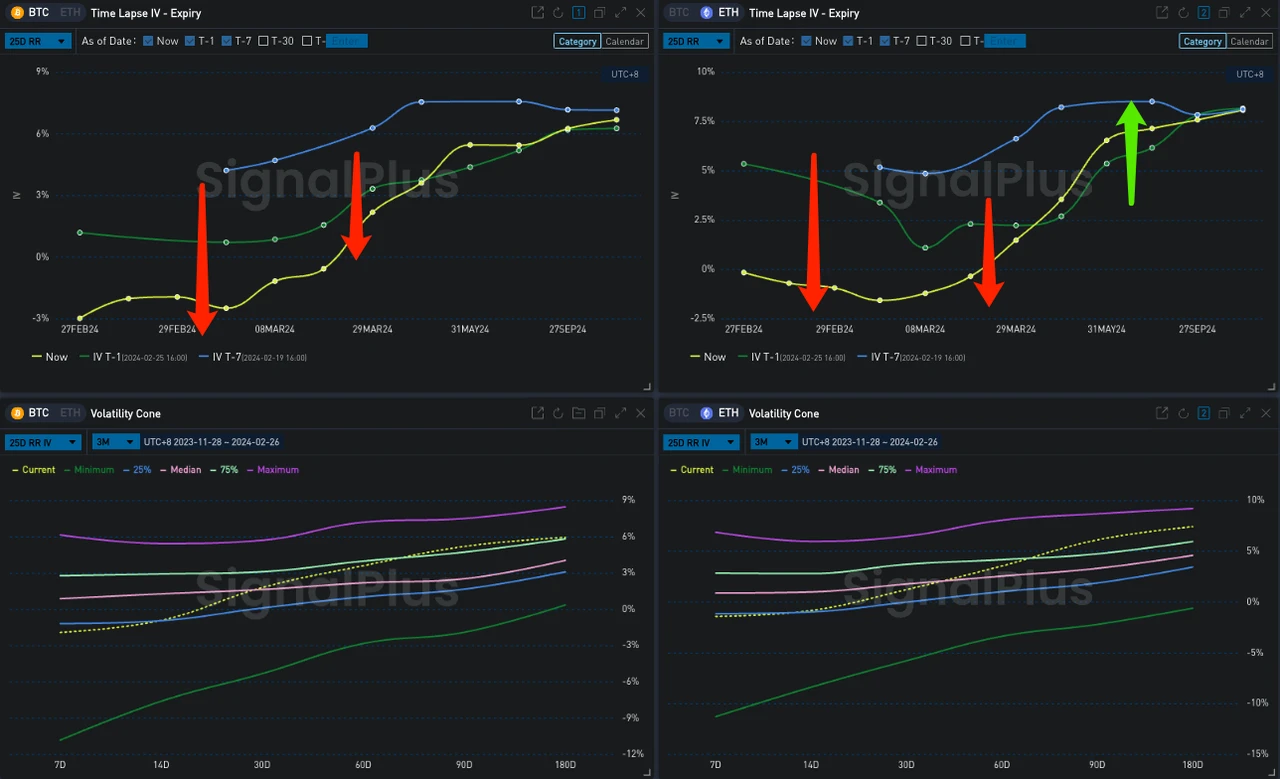
Task: Open 25D RR dropdown in BTC Time Lapse
Action: coord(38,41)
